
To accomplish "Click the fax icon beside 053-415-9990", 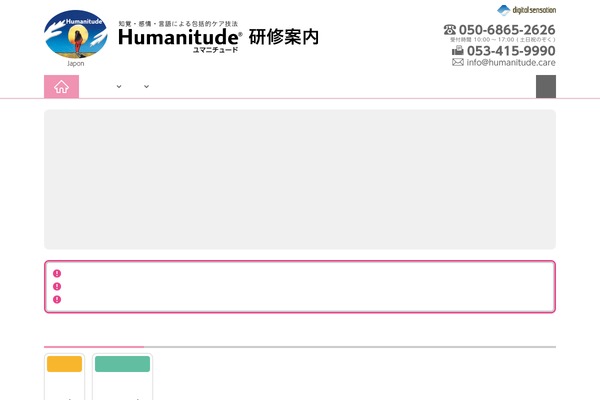I will coord(458,50).
